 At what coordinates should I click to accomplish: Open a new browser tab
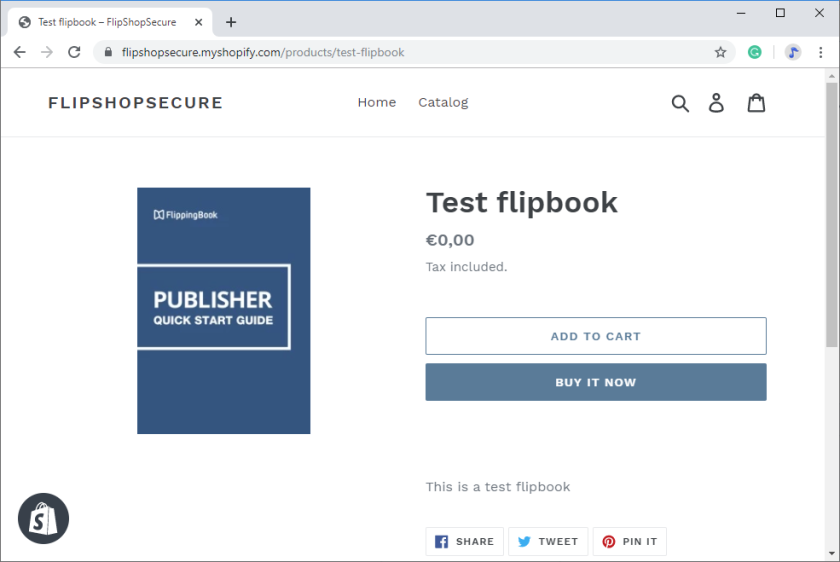[x=231, y=22]
